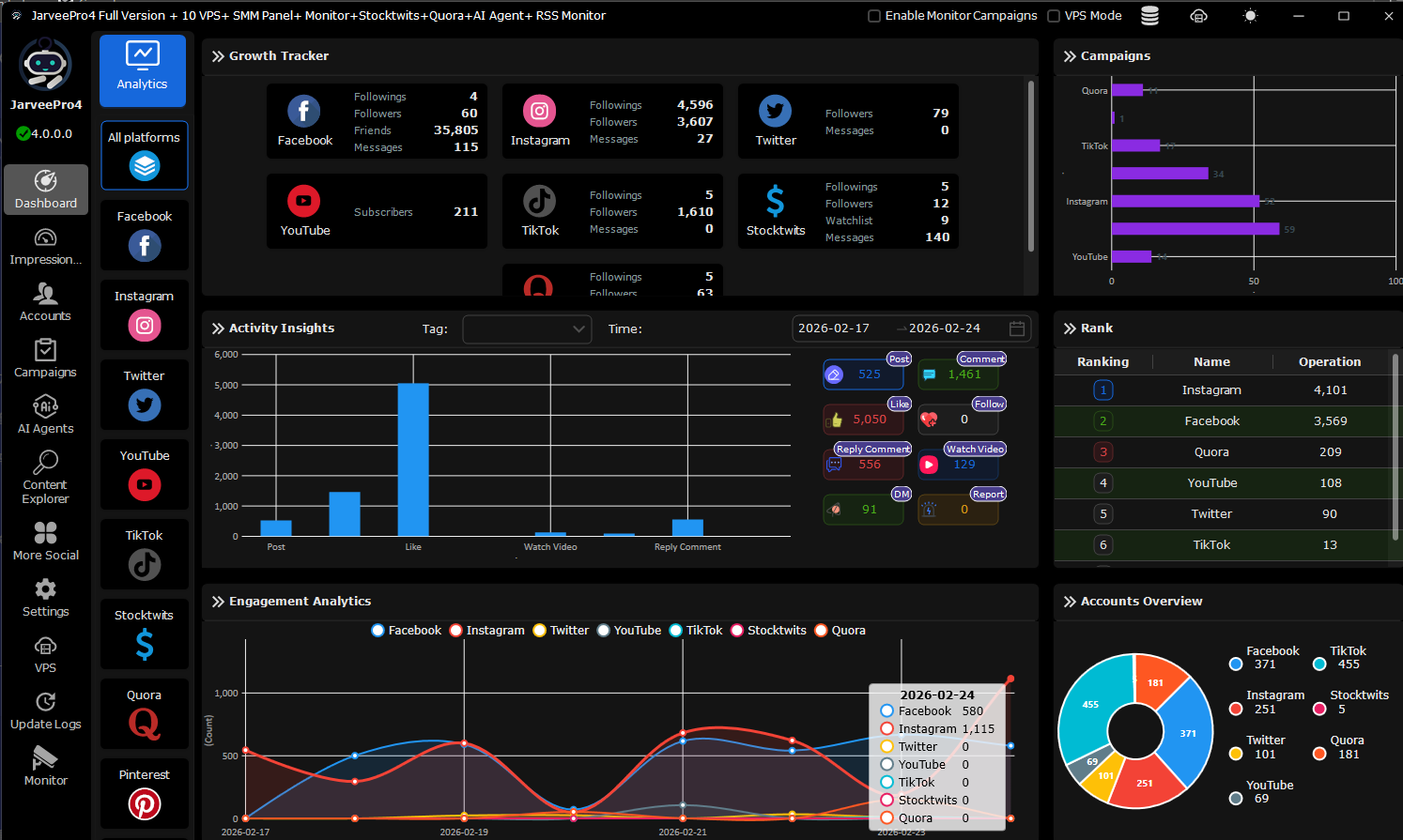Click the database icon in title bar
The image size is (1403, 840).
tap(1149, 16)
